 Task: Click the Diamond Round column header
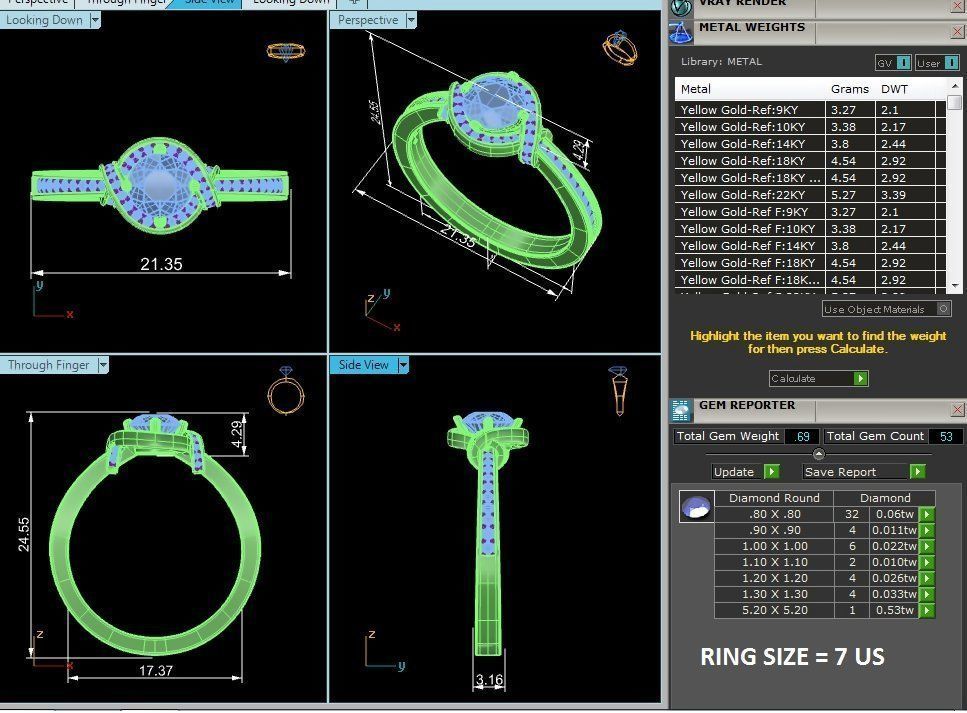774,498
